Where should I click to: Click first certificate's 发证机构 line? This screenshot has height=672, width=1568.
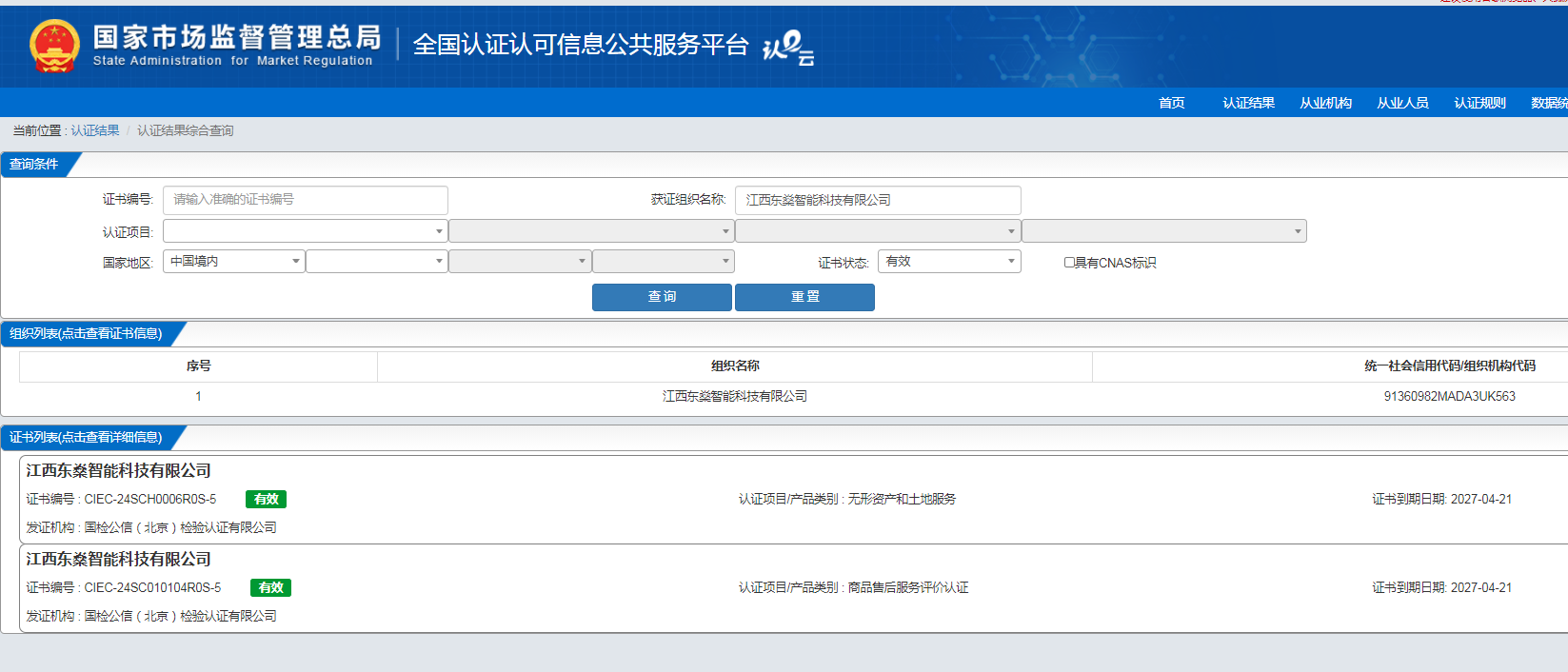(151, 527)
